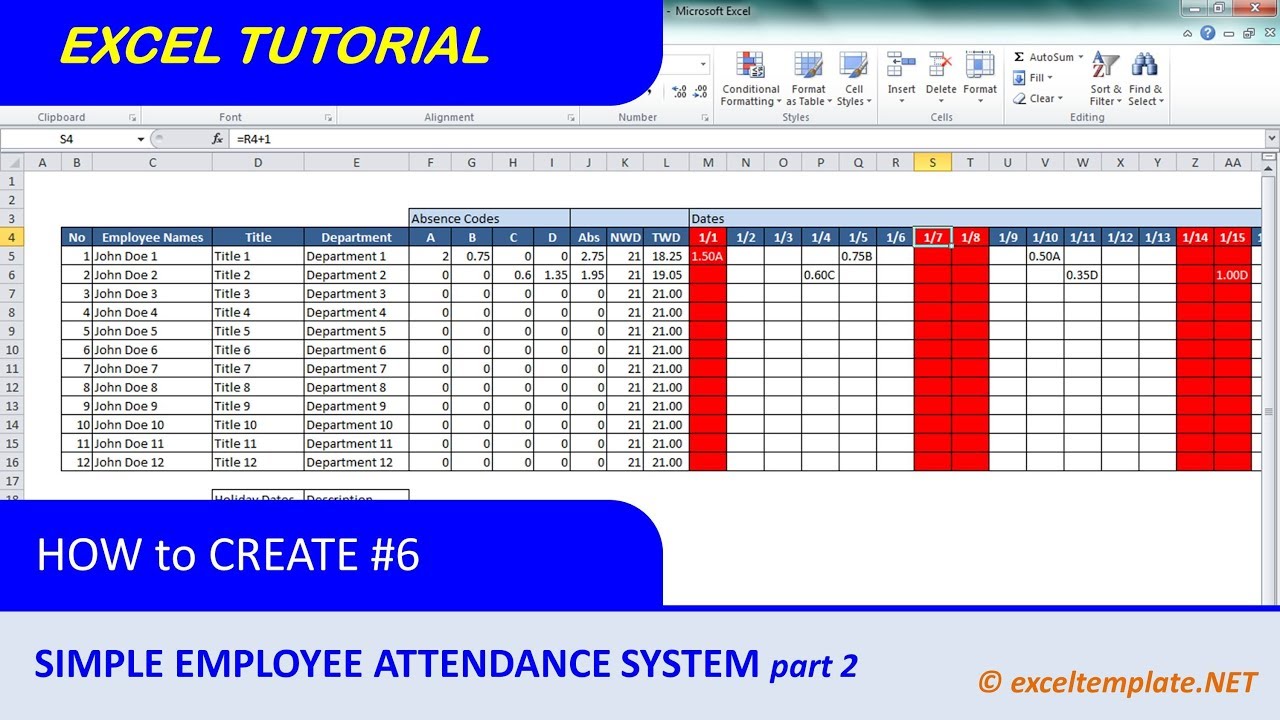Select the 'TWD' header cell
Viewport: 1280px width, 720px height.
[x=666, y=237]
